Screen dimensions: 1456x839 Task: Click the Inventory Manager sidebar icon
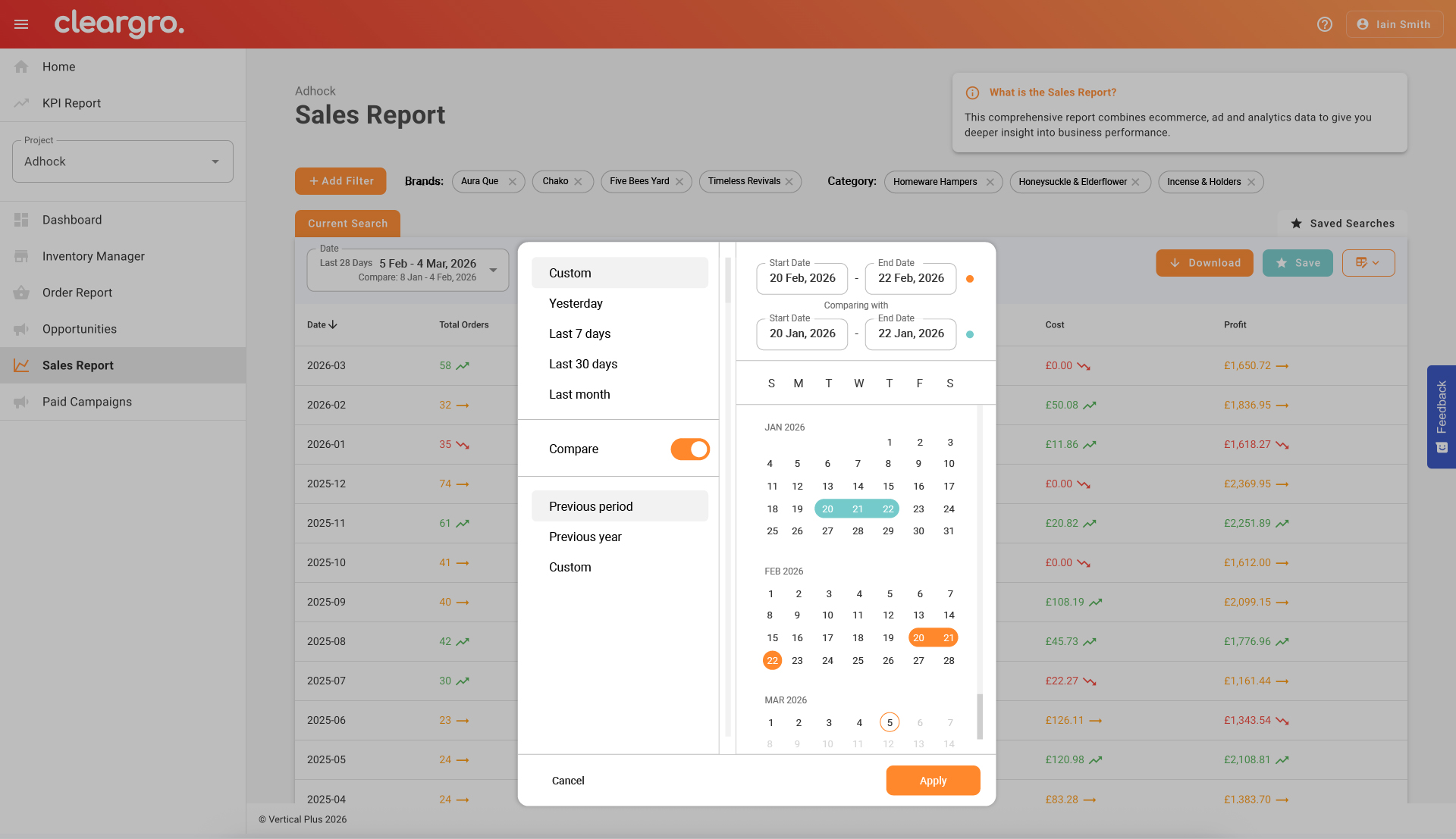point(21,256)
